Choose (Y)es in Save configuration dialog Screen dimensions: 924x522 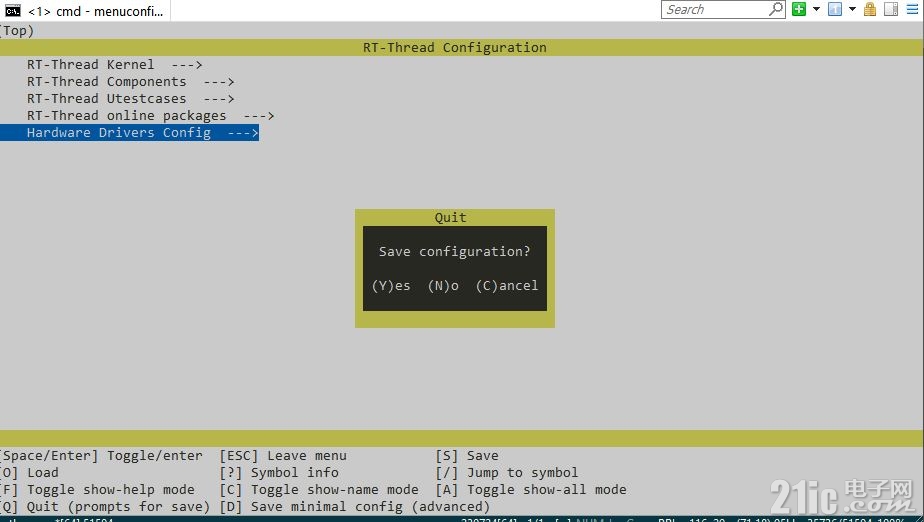click(x=391, y=286)
